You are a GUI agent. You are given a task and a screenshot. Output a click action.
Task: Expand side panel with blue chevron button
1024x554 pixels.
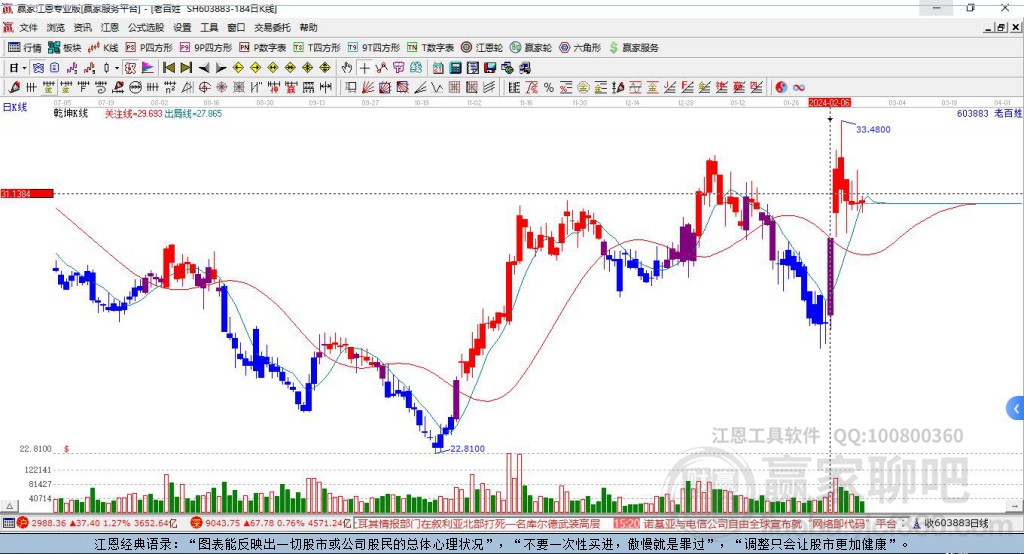coord(1016,409)
